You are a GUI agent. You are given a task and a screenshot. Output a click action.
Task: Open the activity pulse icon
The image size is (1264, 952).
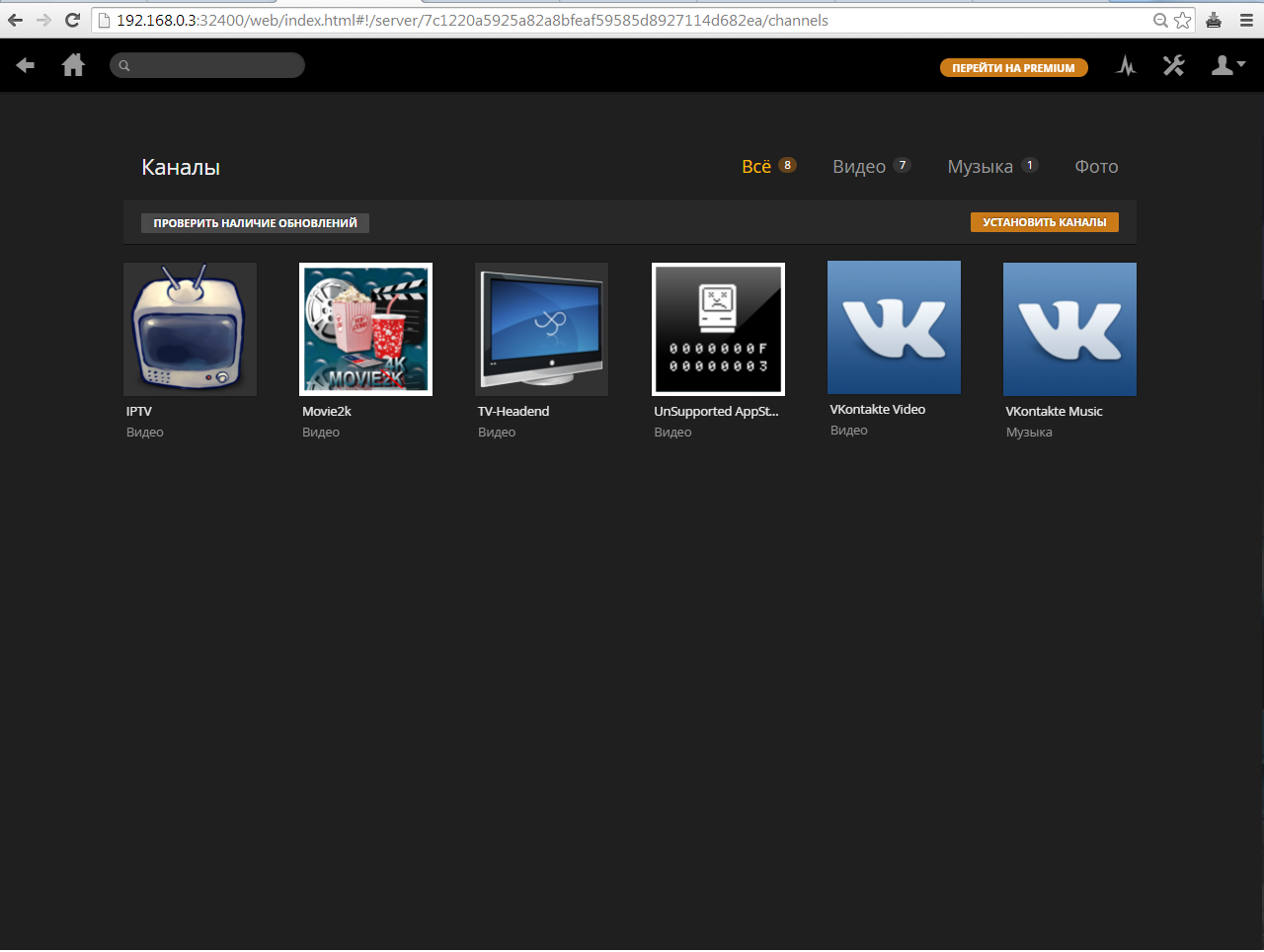pyautogui.click(x=1127, y=65)
